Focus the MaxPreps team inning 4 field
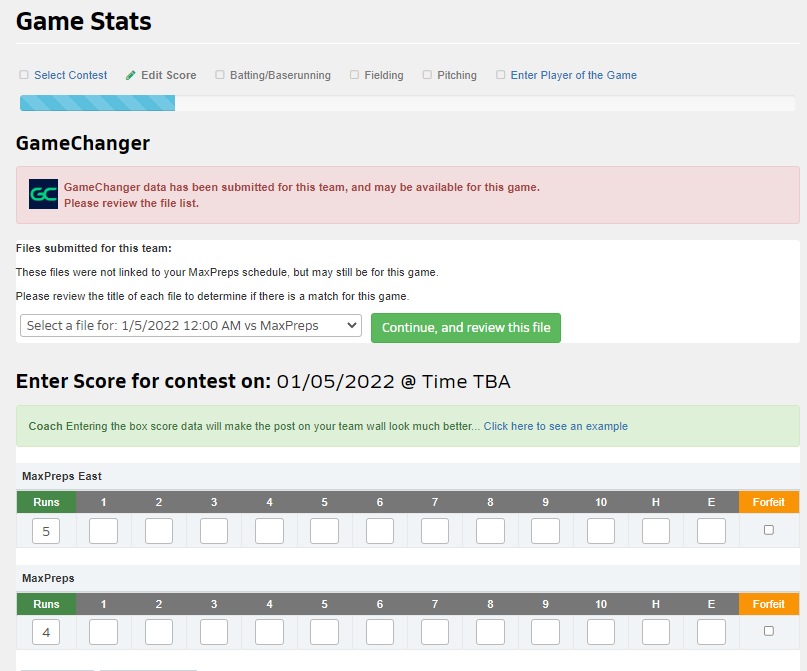807x671 pixels. point(269,632)
